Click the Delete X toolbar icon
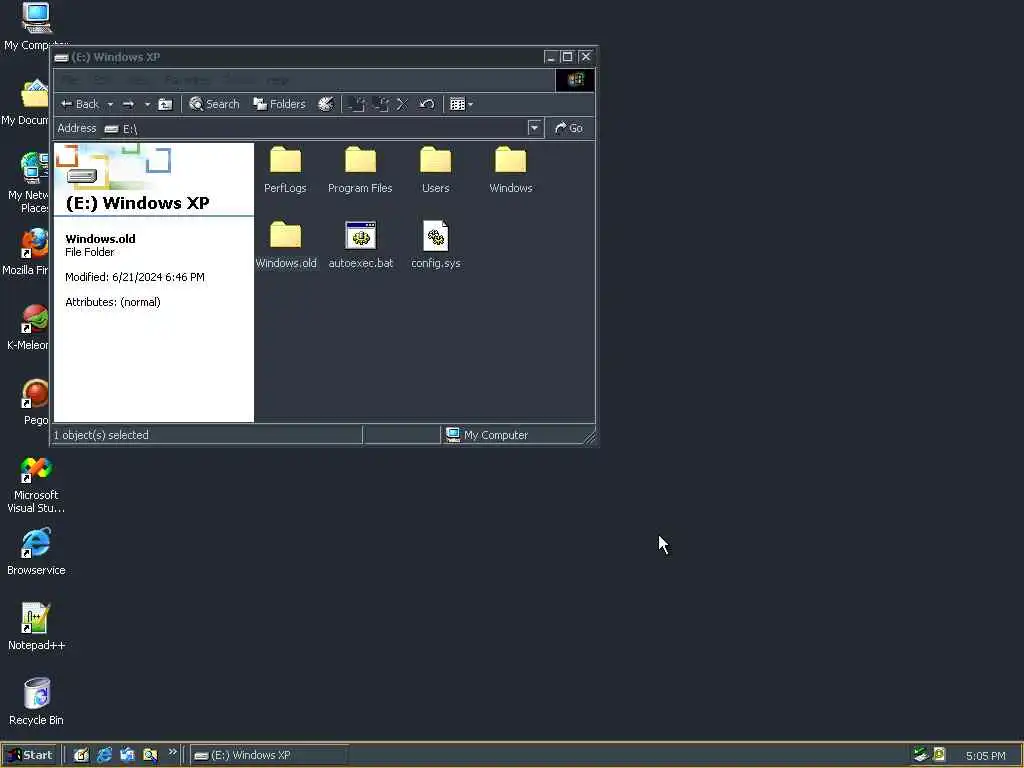This screenshot has height=768, width=1024. pyautogui.click(x=402, y=104)
